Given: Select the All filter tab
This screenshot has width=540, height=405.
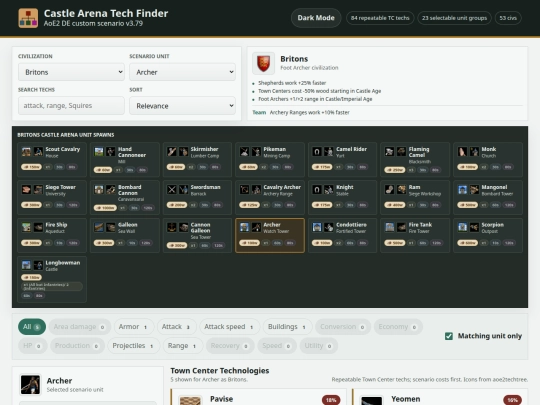Looking at the screenshot, I should [x=32, y=326].
